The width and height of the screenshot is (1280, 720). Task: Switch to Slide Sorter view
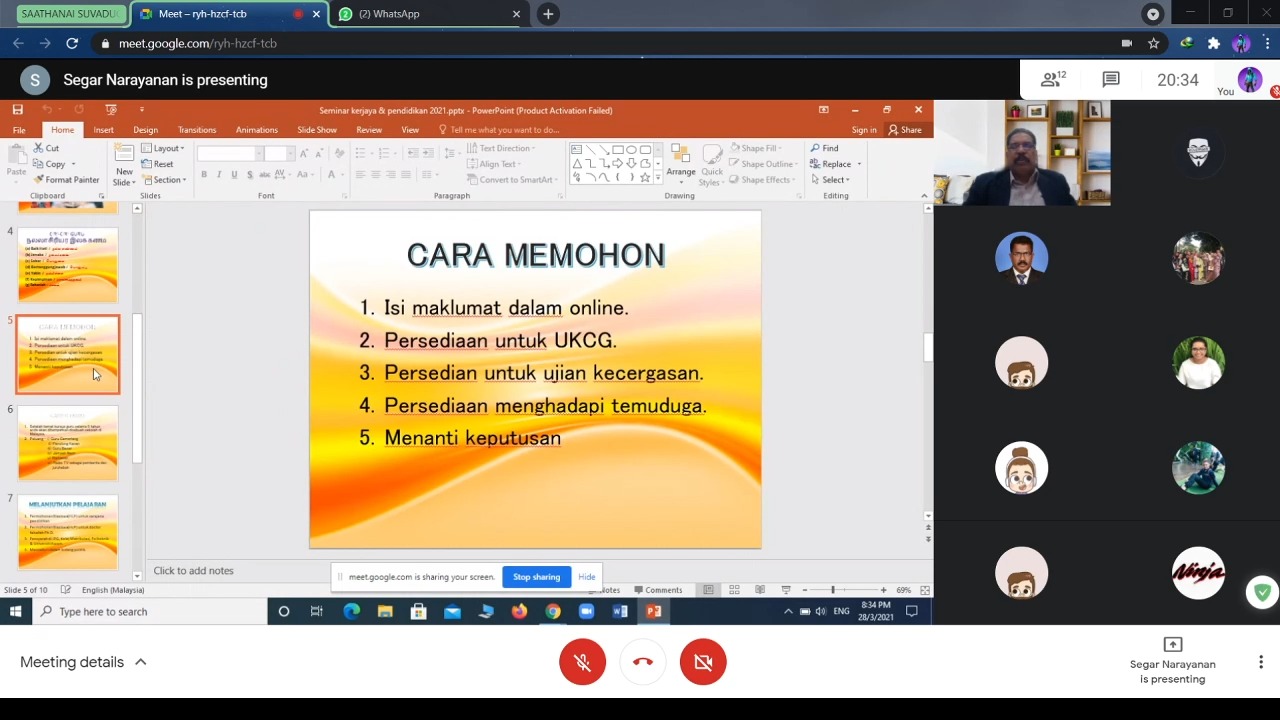pyautogui.click(x=734, y=590)
